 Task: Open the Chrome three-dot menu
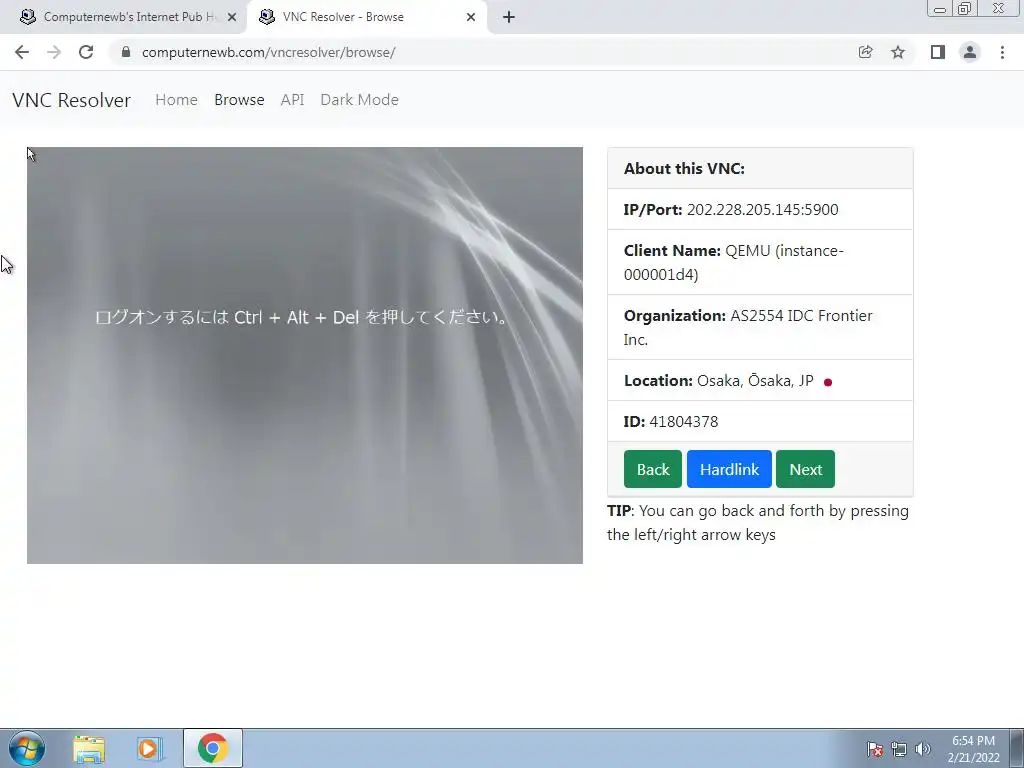[x=1002, y=52]
